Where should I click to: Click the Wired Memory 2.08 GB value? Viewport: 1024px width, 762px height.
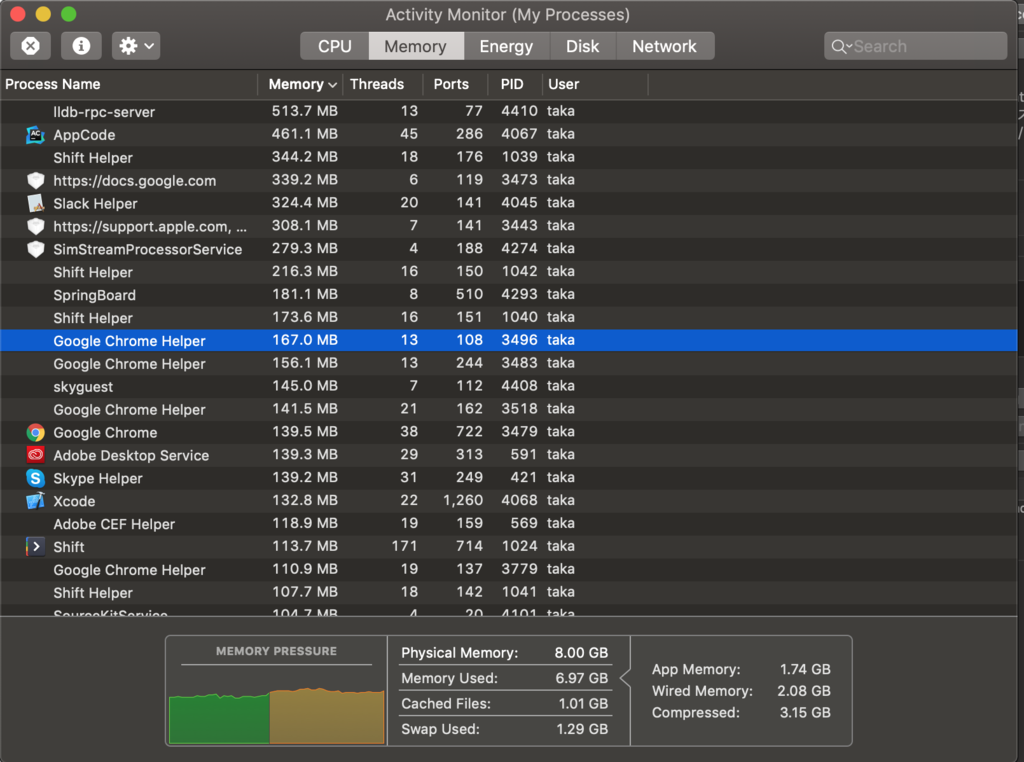pyautogui.click(x=804, y=691)
